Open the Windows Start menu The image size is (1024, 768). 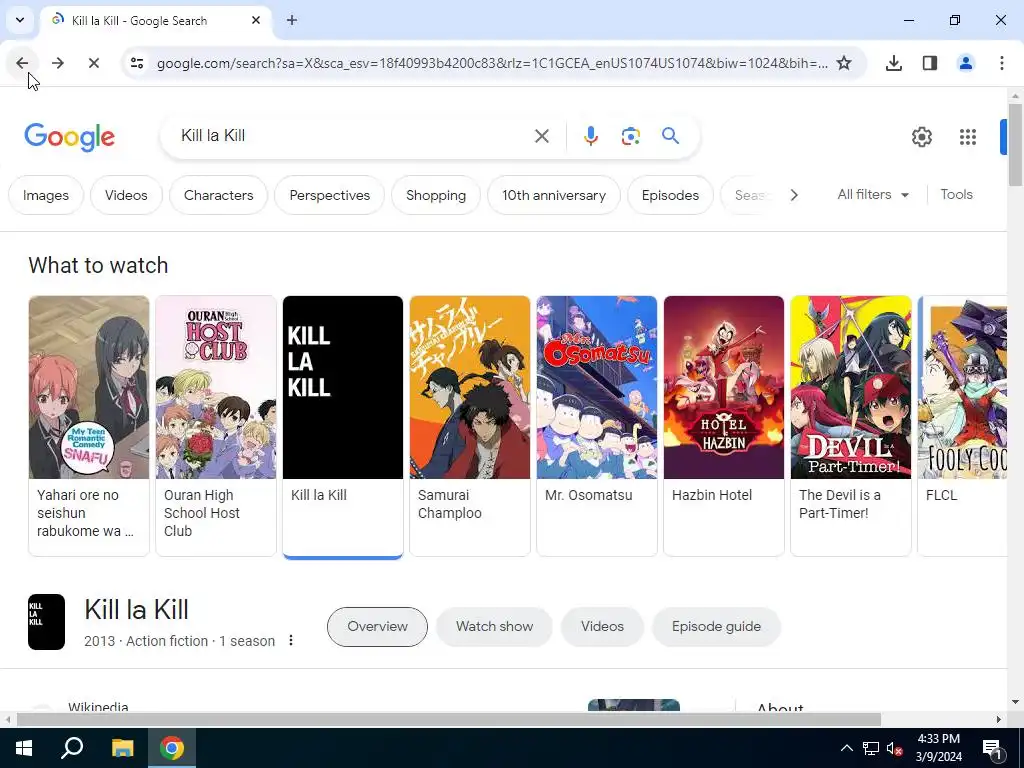[x=24, y=748]
